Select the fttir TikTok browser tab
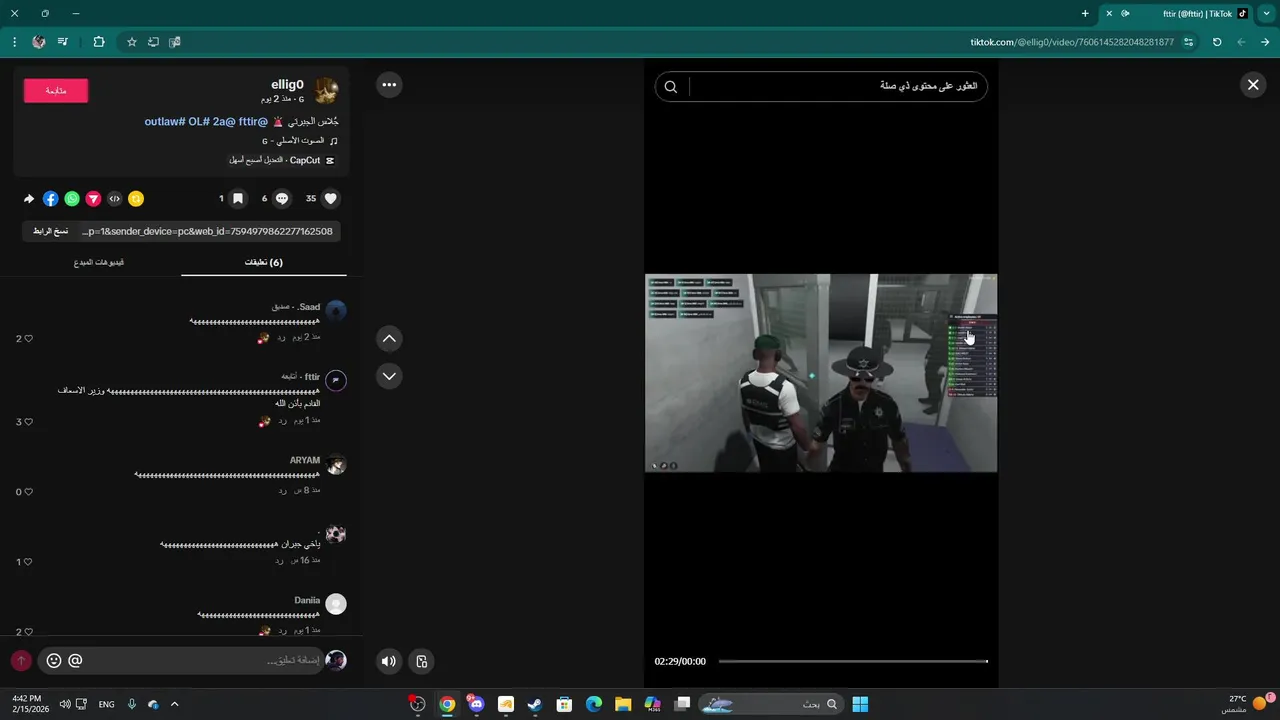 point(1177,14)
